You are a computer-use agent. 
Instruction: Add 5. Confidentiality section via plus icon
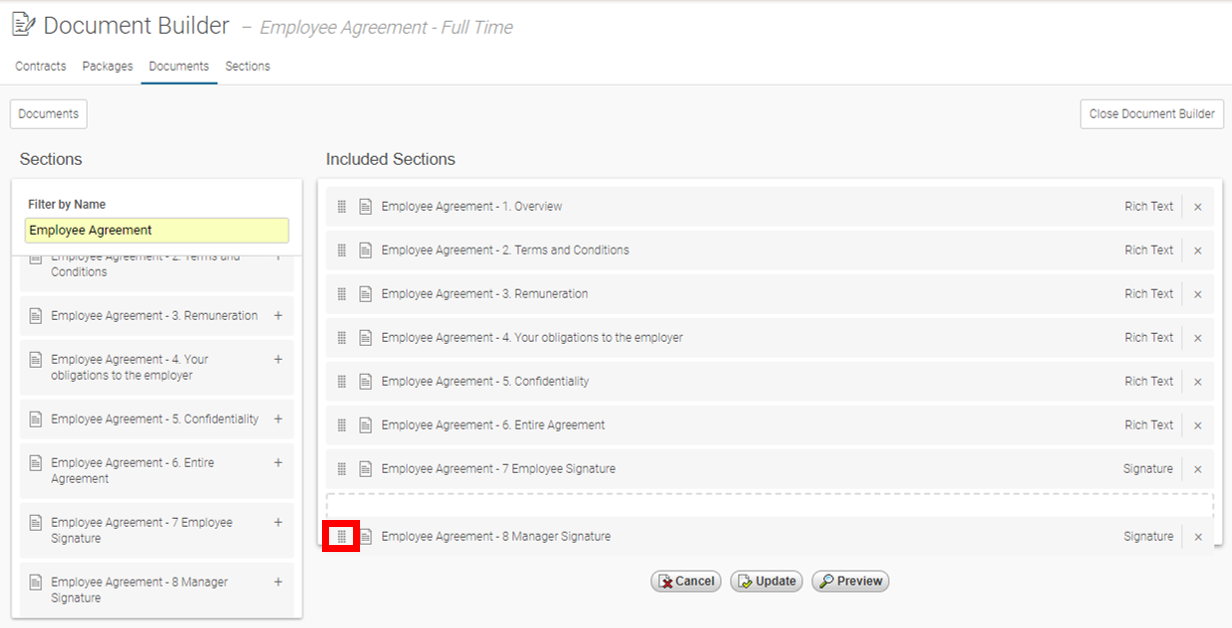pyautogui.click(x=278, y=419)
